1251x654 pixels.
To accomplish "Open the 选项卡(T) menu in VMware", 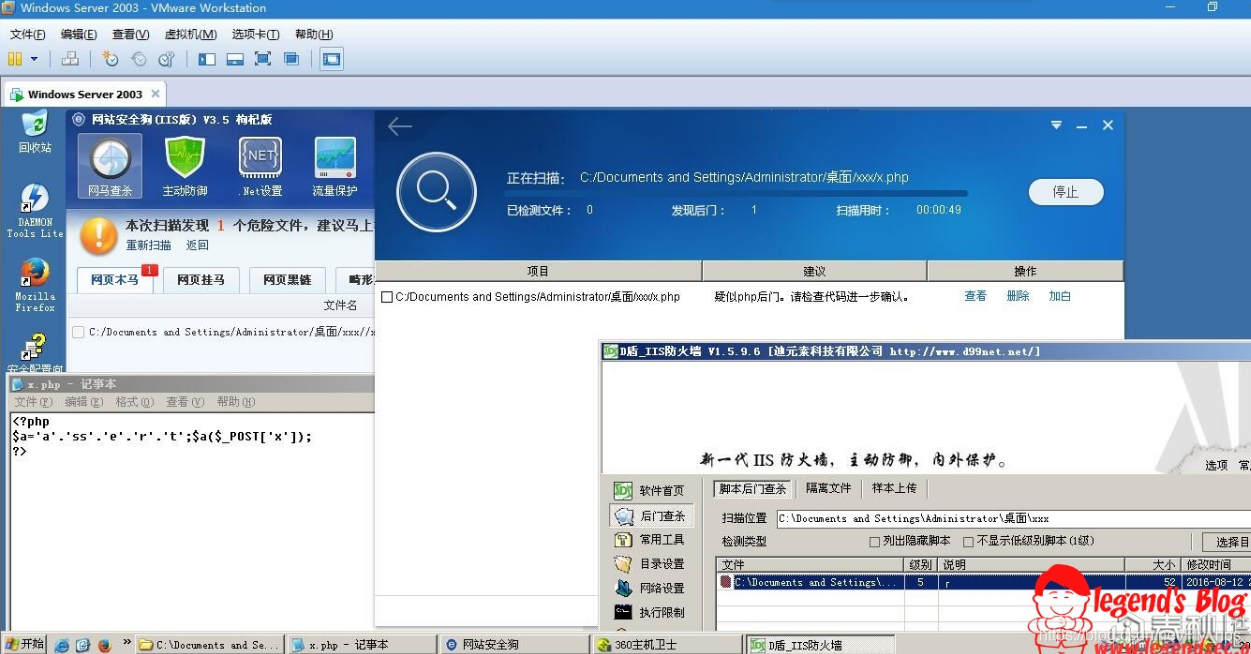I will tap(255, 34).
